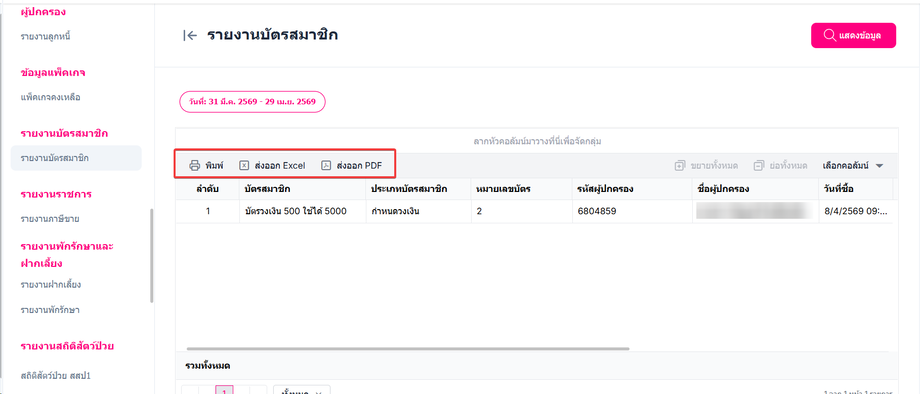Sort by the ลำดับ column header
920x394 pixels.
207,189
